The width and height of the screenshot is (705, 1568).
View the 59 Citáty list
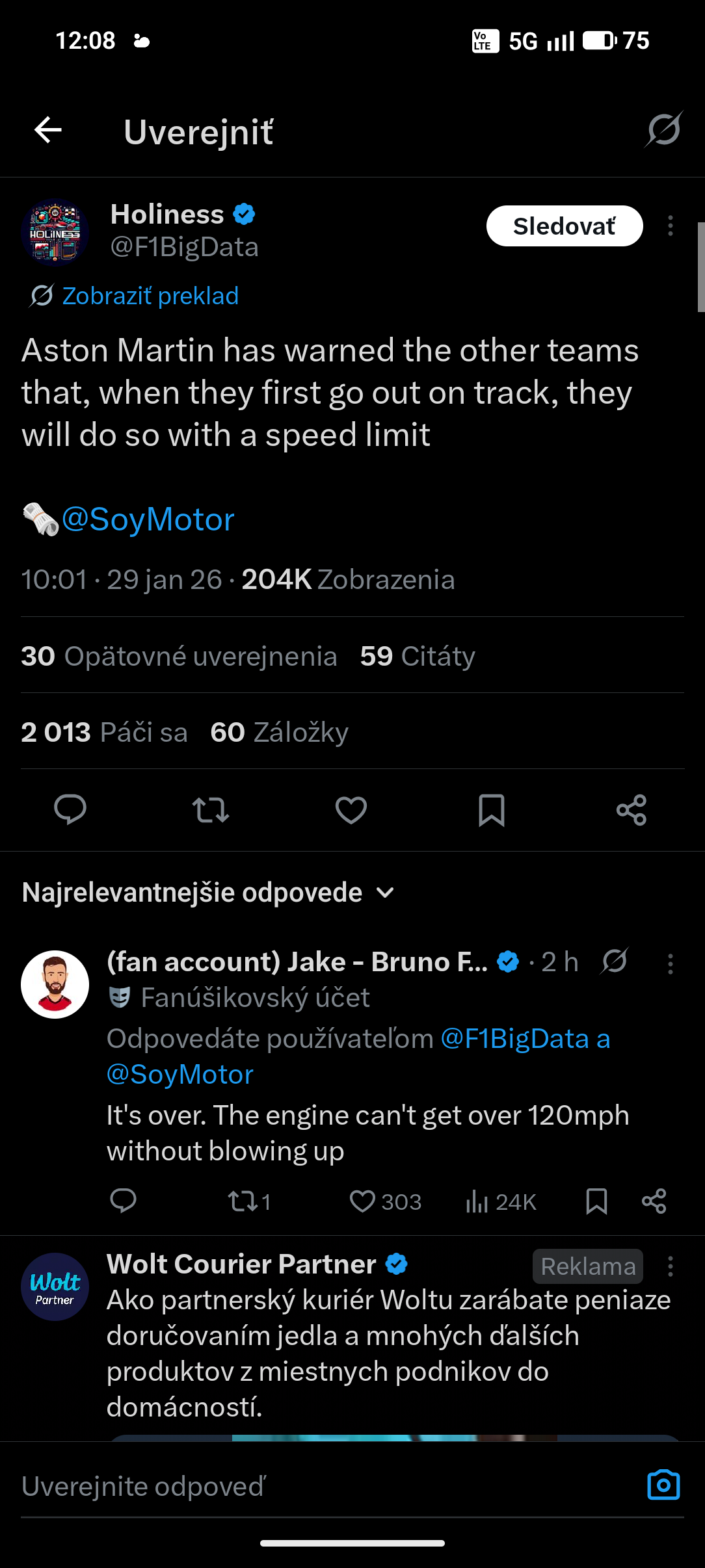click(x=418, y=656)
